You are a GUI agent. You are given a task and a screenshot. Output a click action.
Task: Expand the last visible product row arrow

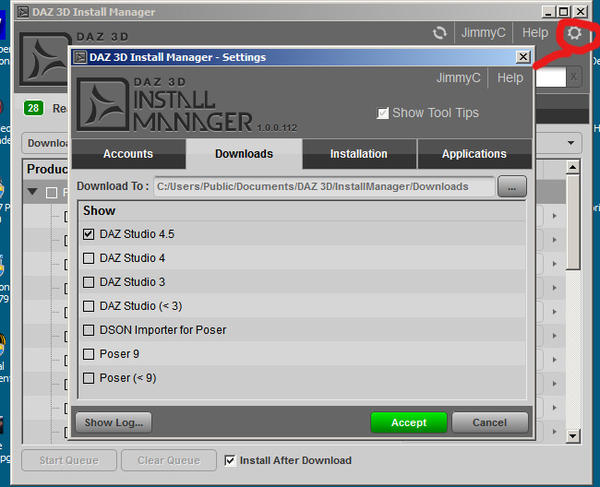click(554, 432)
